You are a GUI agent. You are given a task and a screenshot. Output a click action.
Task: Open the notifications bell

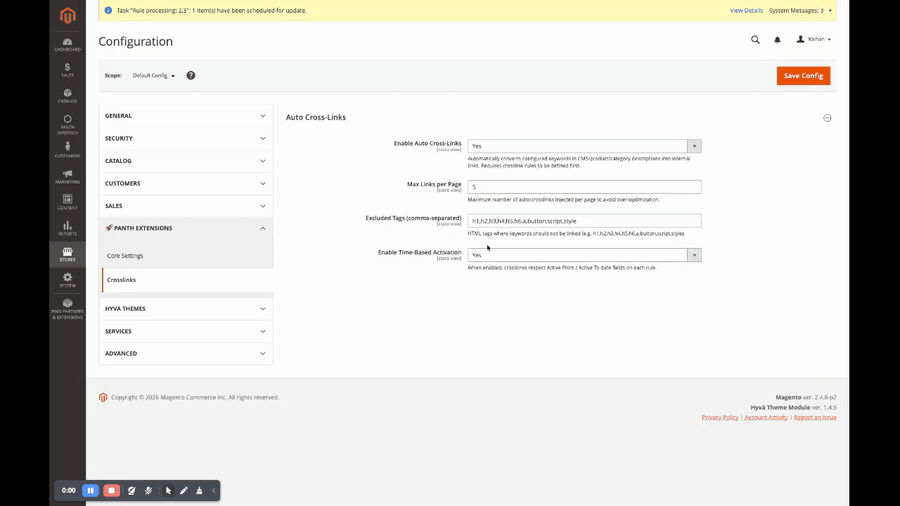coord(777,40)
